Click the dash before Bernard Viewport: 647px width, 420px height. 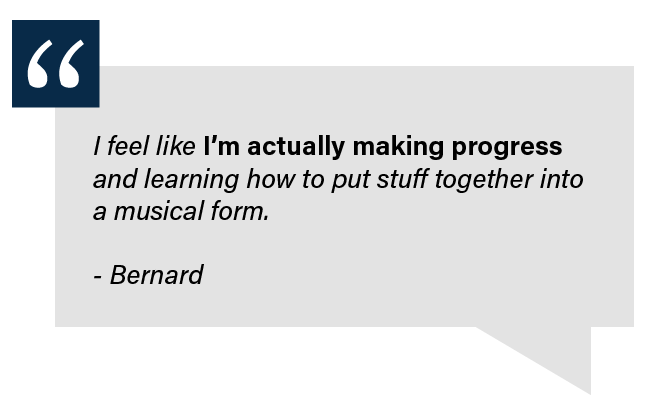point(98,276)
